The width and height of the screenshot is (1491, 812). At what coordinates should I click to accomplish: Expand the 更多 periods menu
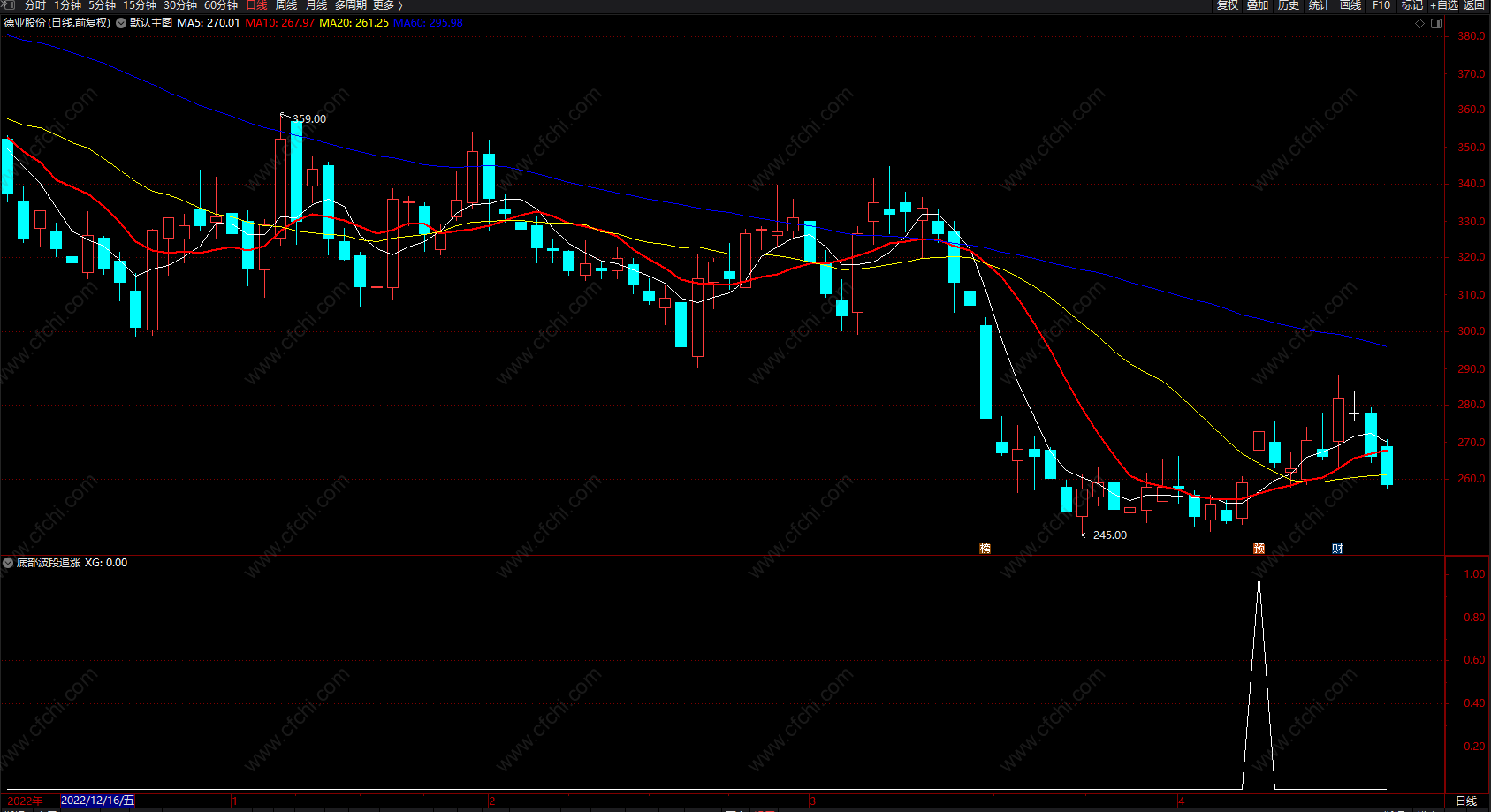pos(387,5)
